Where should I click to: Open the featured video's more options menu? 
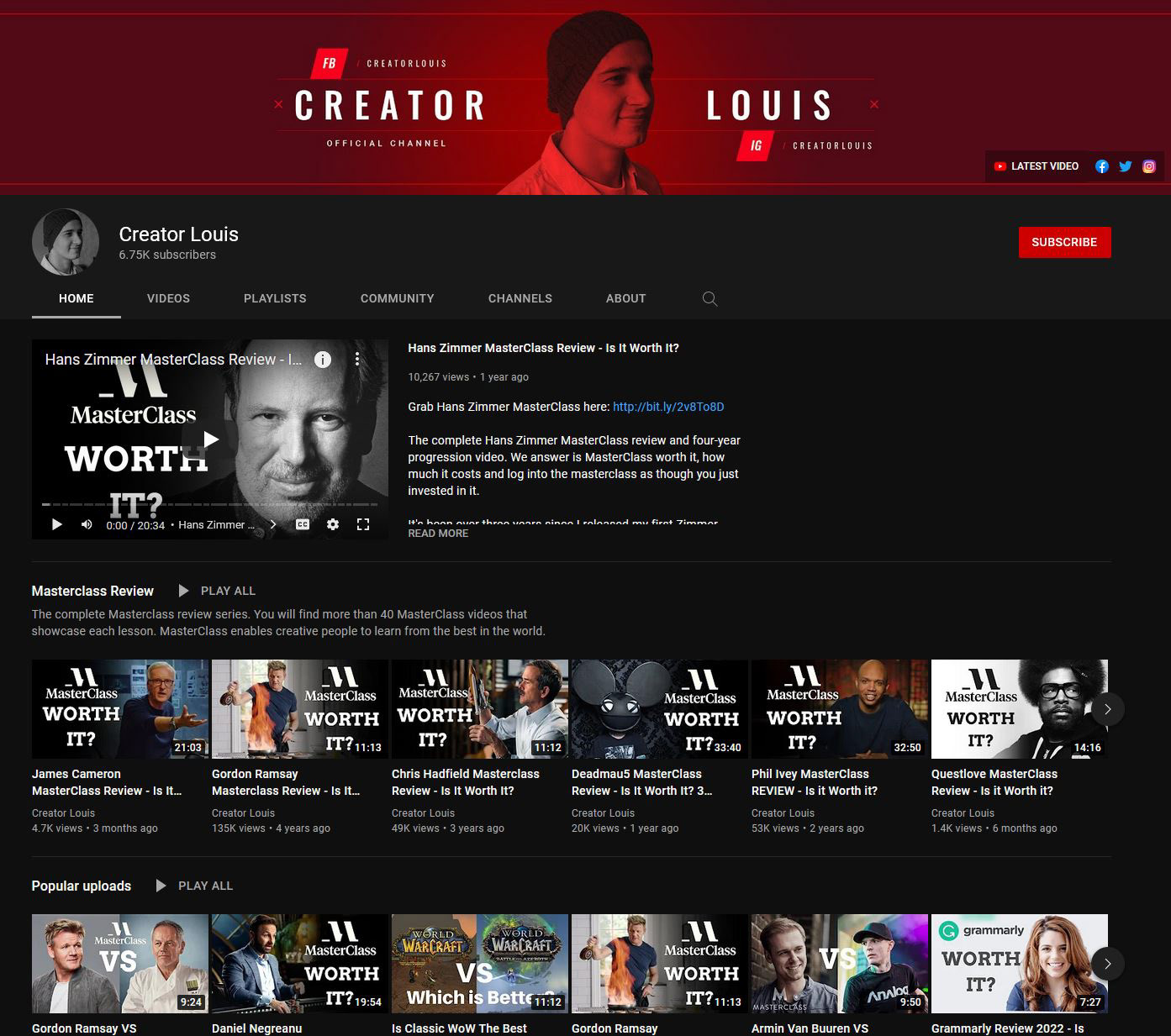pyautogui.click(x=357, y=360)
